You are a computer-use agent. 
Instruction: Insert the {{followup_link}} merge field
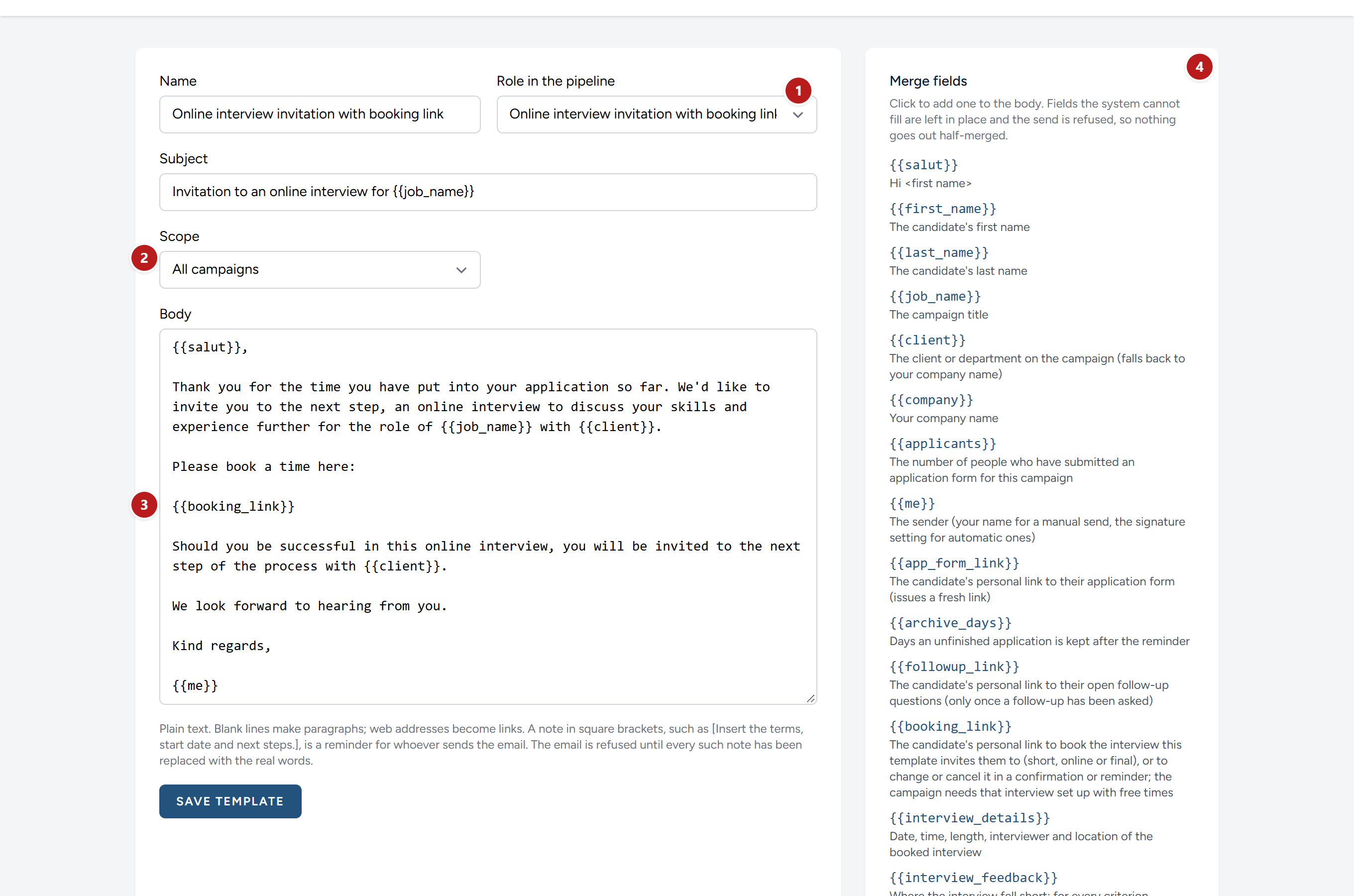pos(954,667)
